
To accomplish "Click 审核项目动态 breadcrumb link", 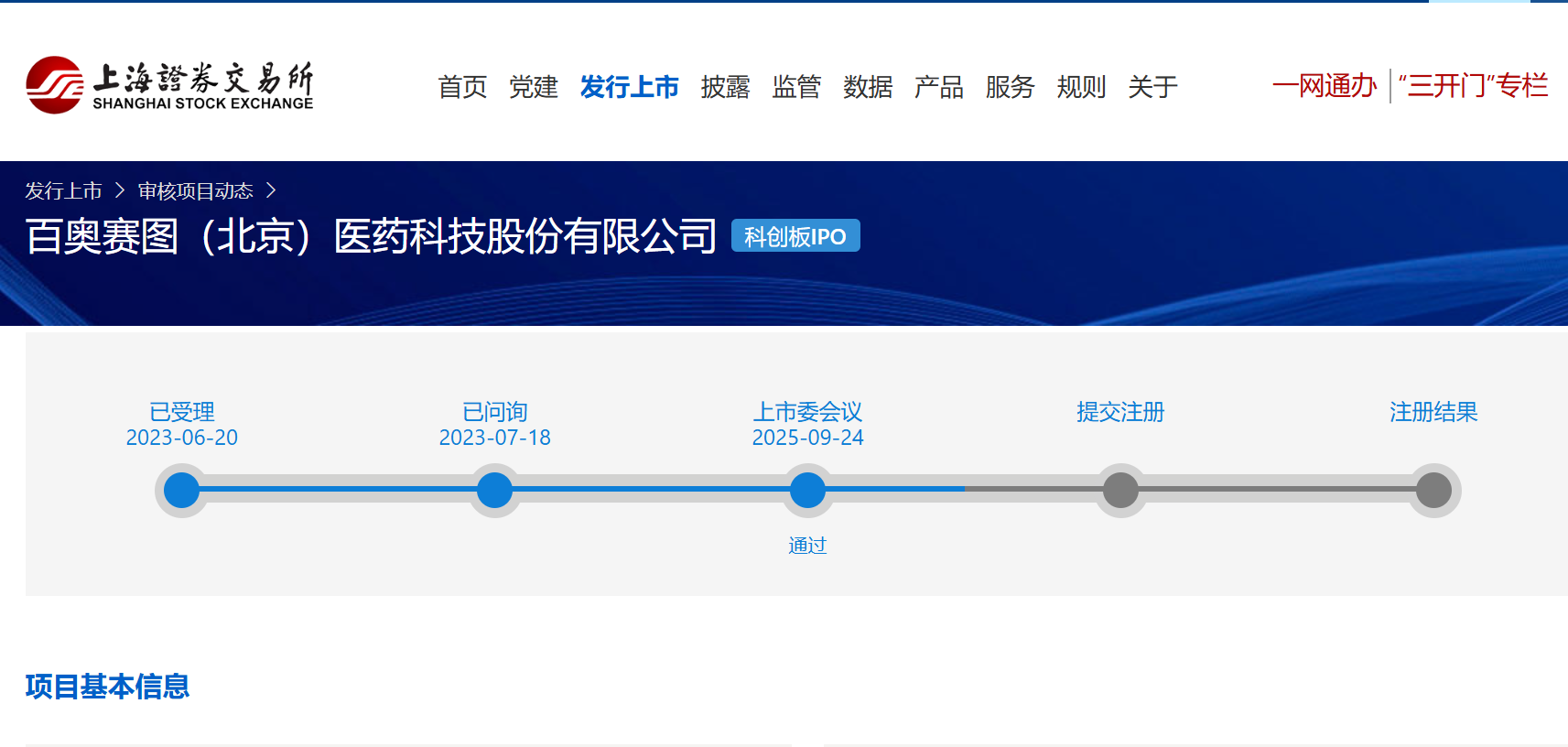I will [195, 190].
